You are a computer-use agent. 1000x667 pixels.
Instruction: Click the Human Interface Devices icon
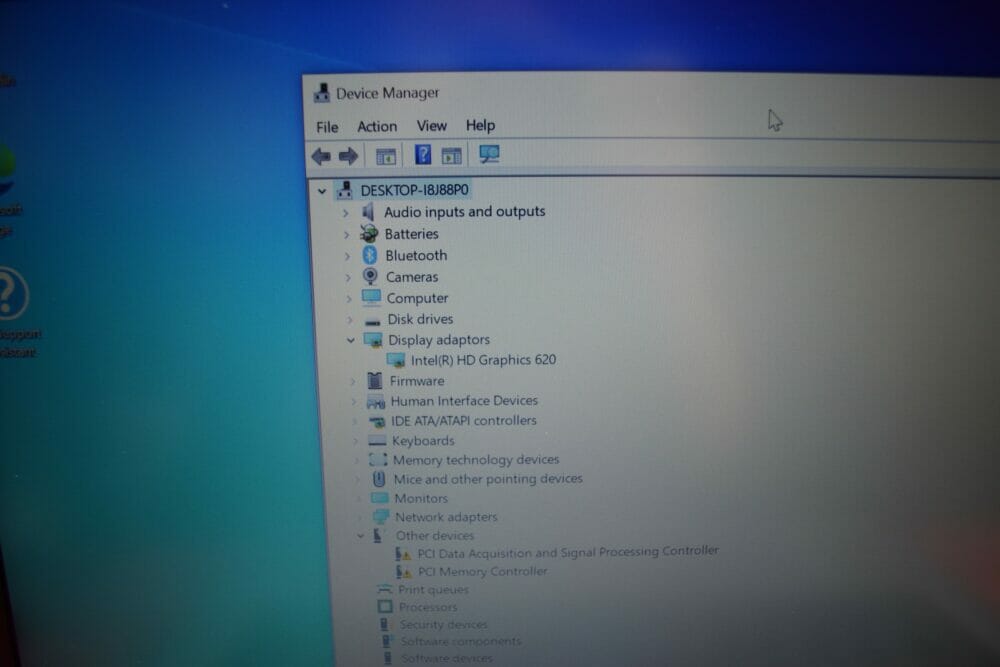tap(376, 401)
